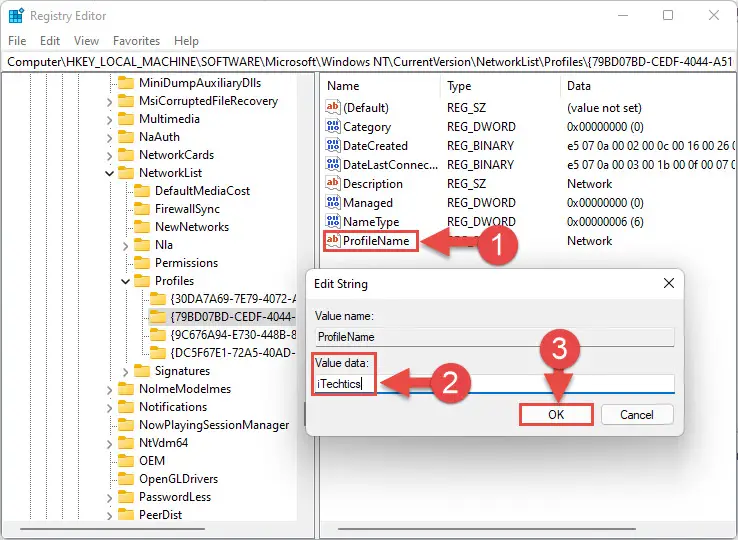Screen dimensions: 738x540
Task: Expand the Signatures tree node
Action: tap(125, 371)
